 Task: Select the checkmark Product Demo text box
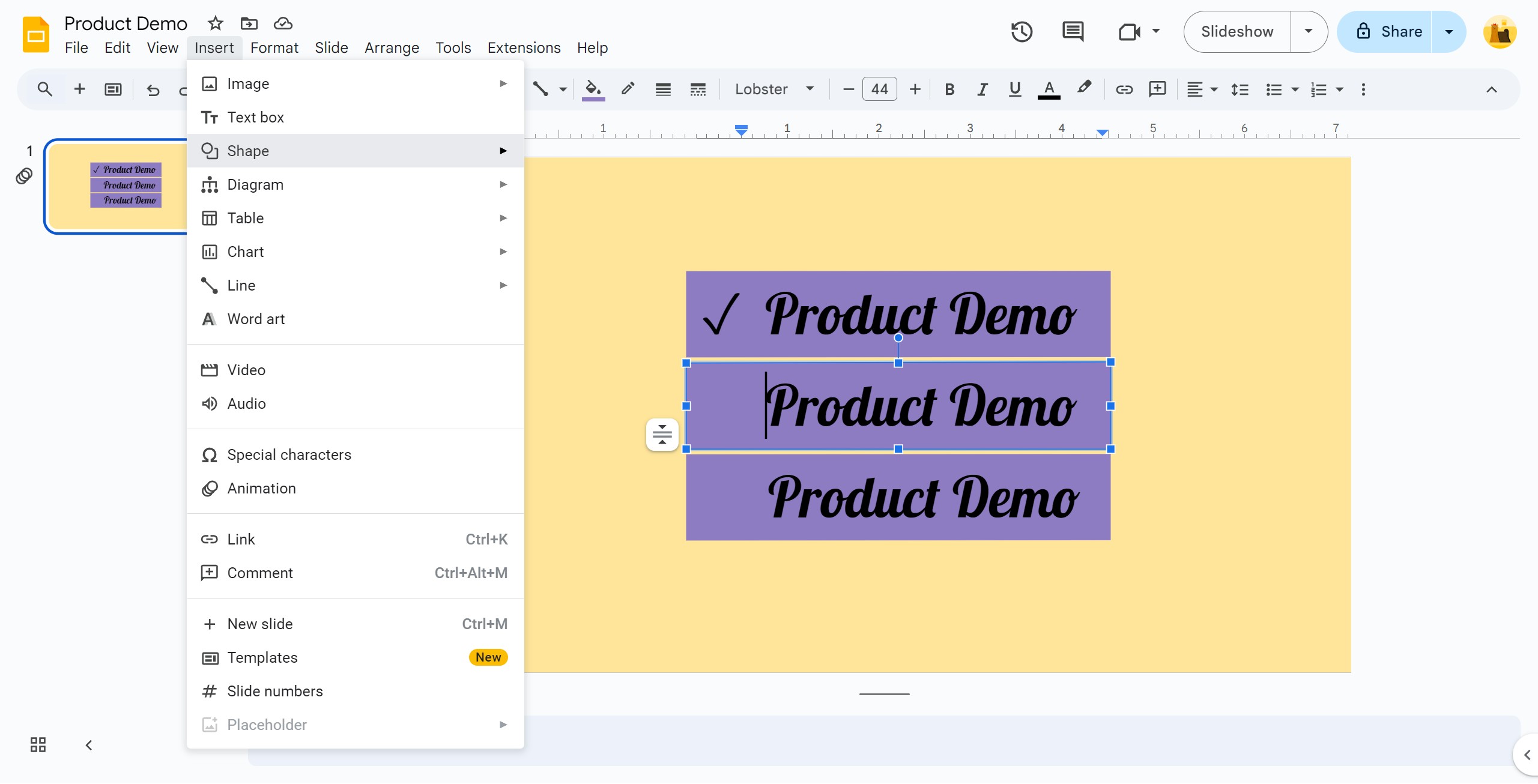click(x=898, y=314)
